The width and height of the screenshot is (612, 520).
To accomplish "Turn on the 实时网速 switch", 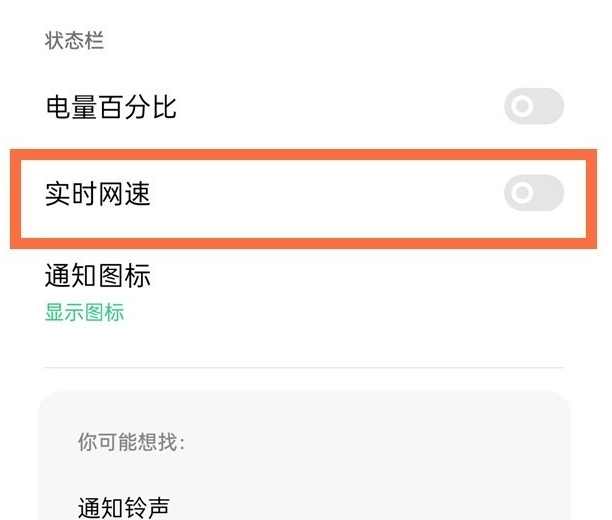I will pyautogui.click(x=533, y=193).
